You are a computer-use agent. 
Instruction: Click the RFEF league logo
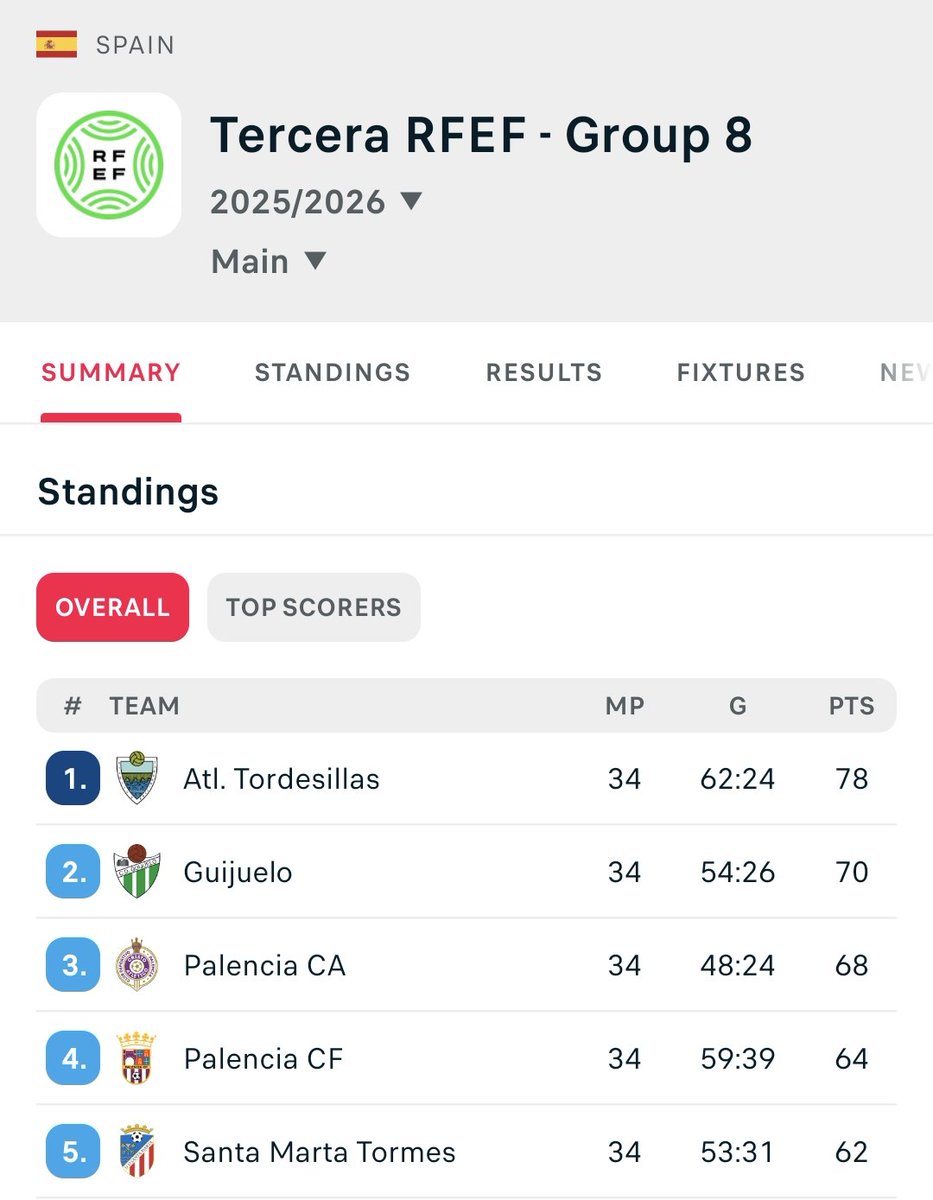(x=109, y=165)
